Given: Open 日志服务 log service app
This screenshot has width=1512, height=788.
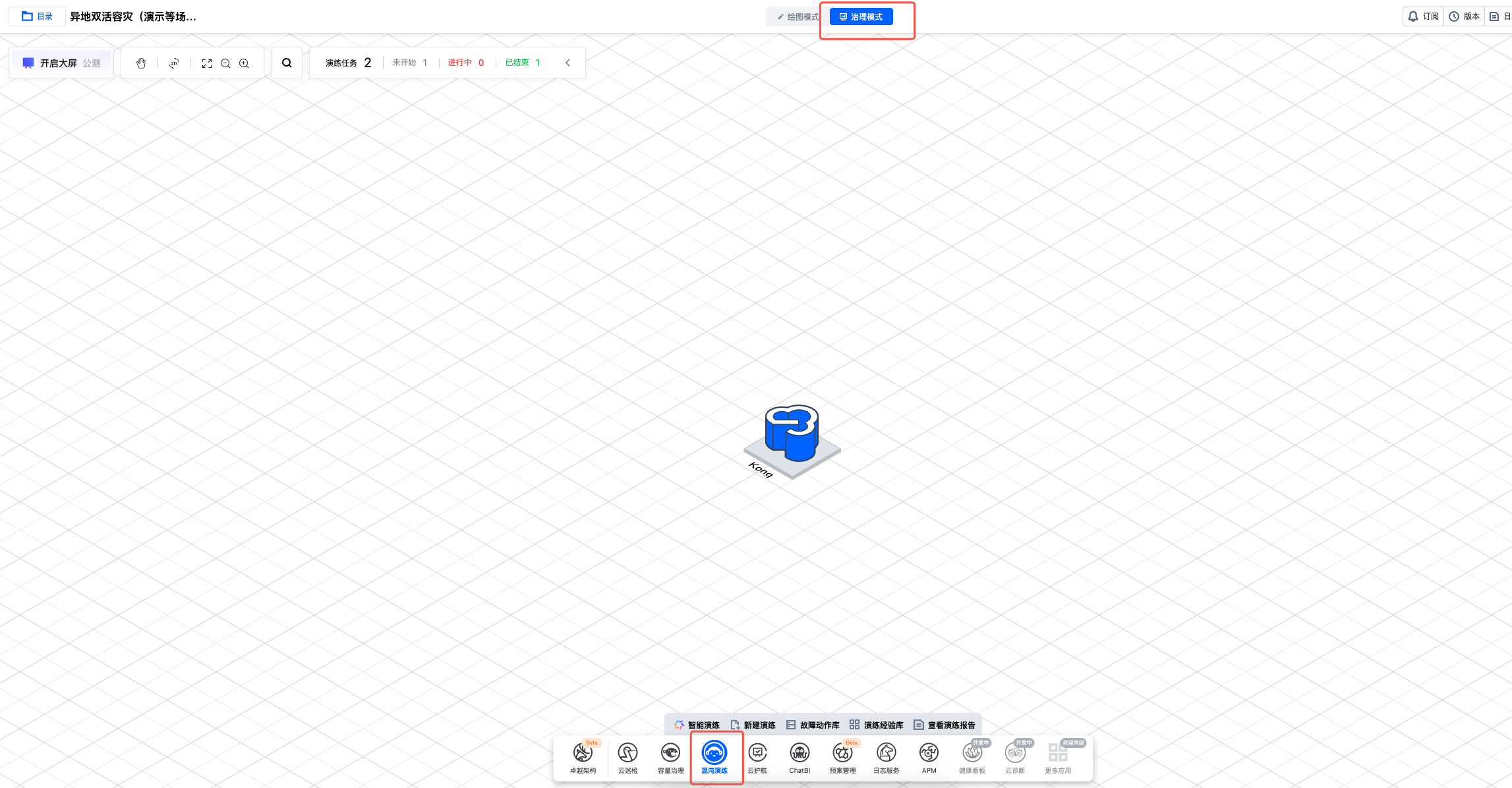Looking at the screenshot, I should tap(886, 756).
